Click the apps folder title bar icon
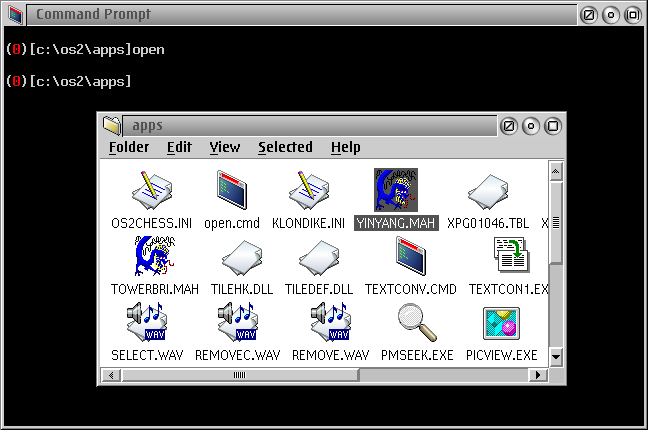The width and height of the screenshot is (648, 430). (112, 125)
